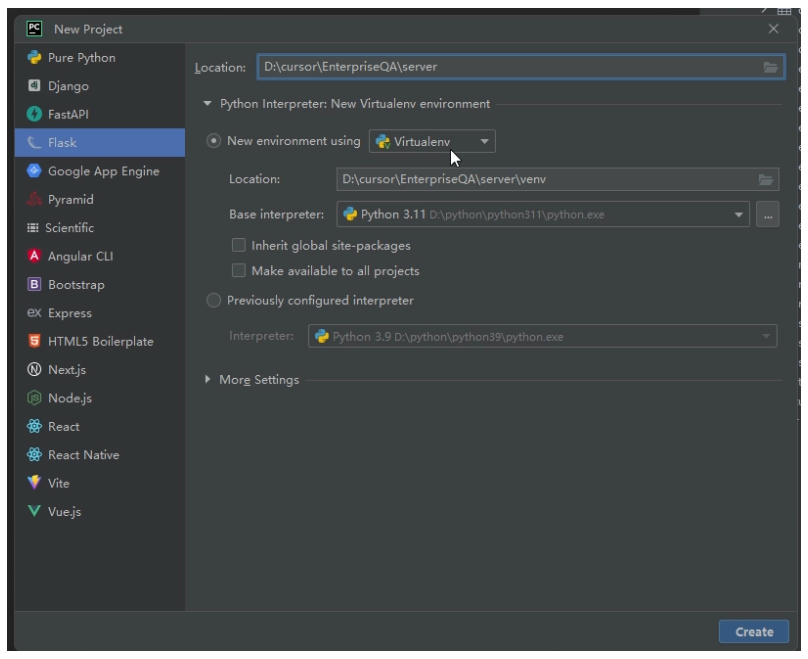The image size is (808, 659).
Task: Choose Pure Python project type
Action: (99, 57)
